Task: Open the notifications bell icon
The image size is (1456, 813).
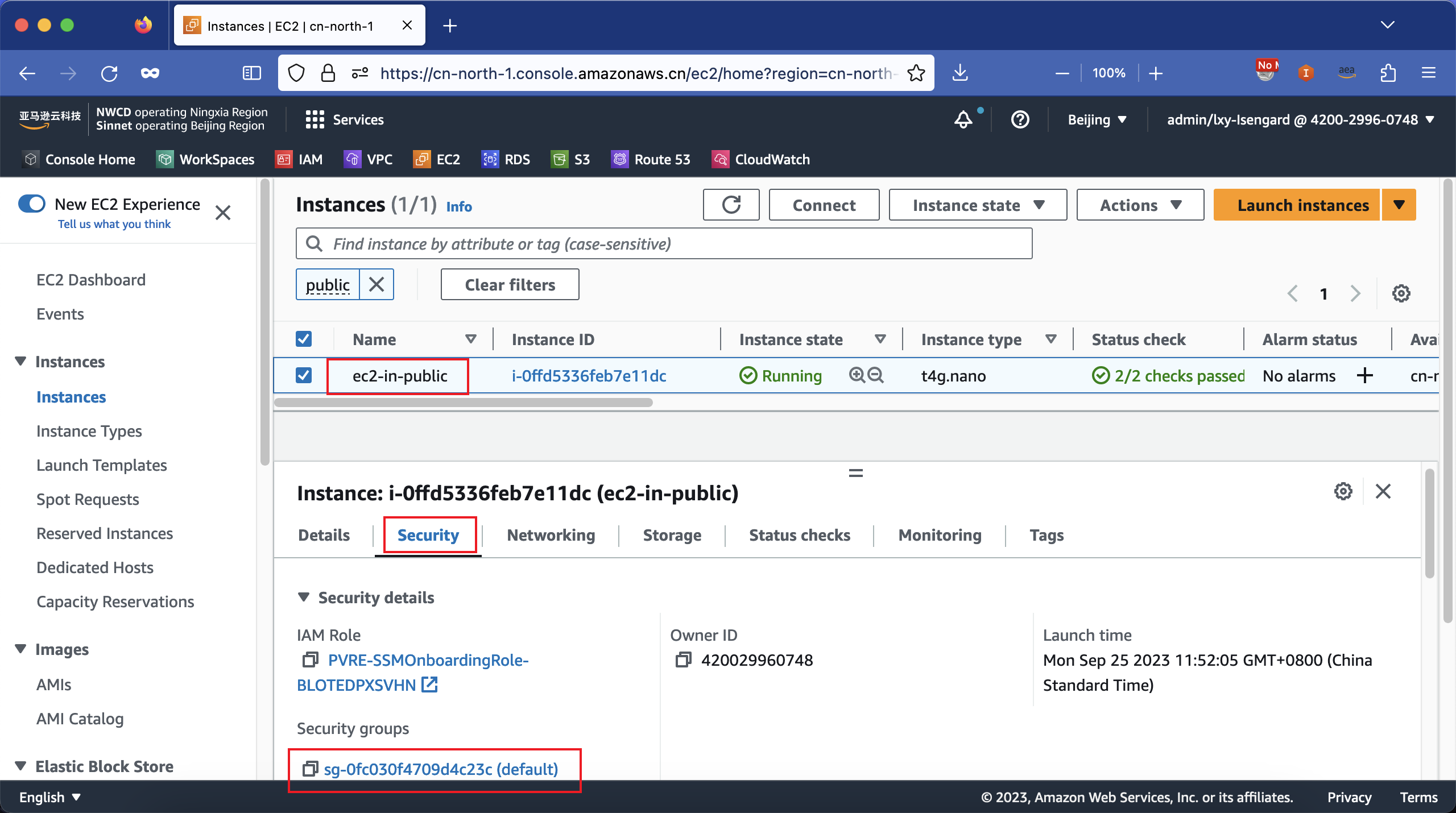Action: [963, 119]
